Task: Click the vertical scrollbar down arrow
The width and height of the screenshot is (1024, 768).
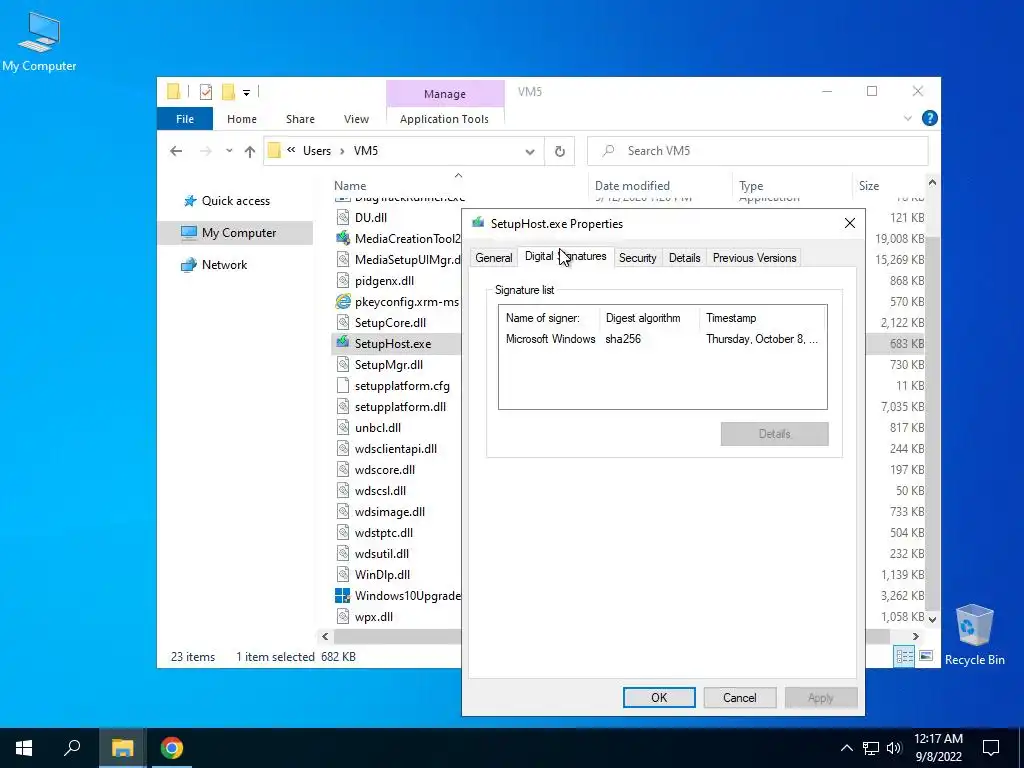Action: point(932,619)
